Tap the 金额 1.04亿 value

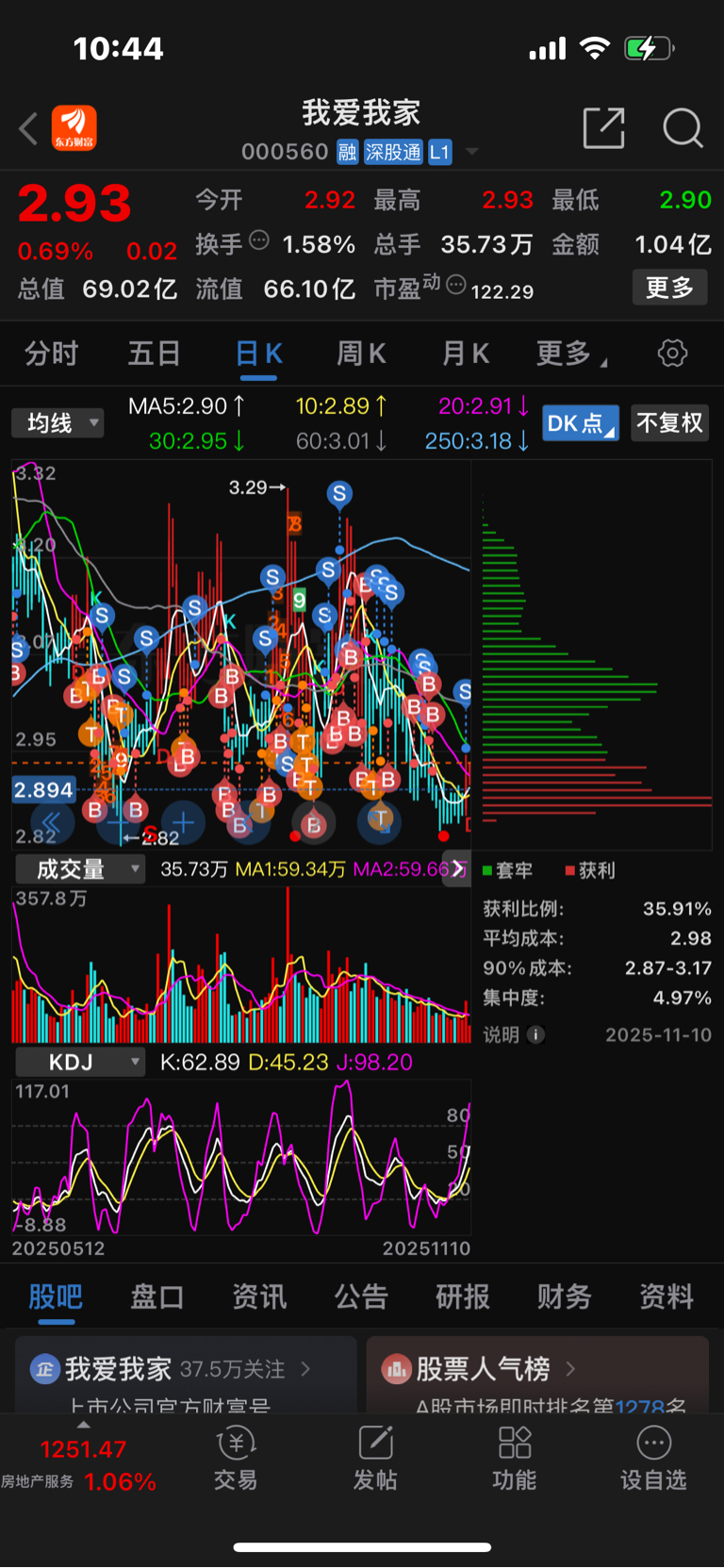tap(673, 244)
